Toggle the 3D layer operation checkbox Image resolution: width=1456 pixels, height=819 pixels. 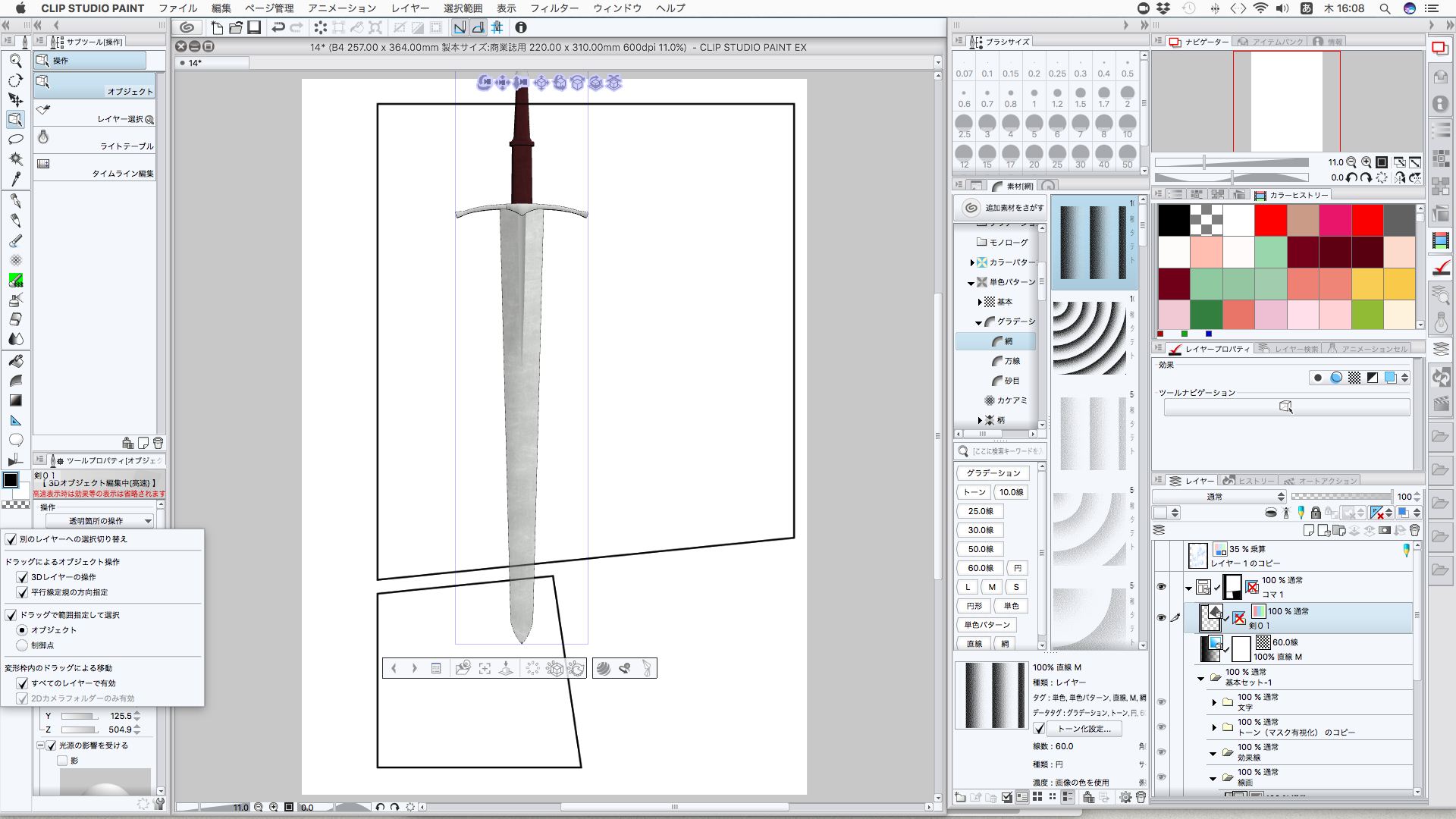pos(23,577)
